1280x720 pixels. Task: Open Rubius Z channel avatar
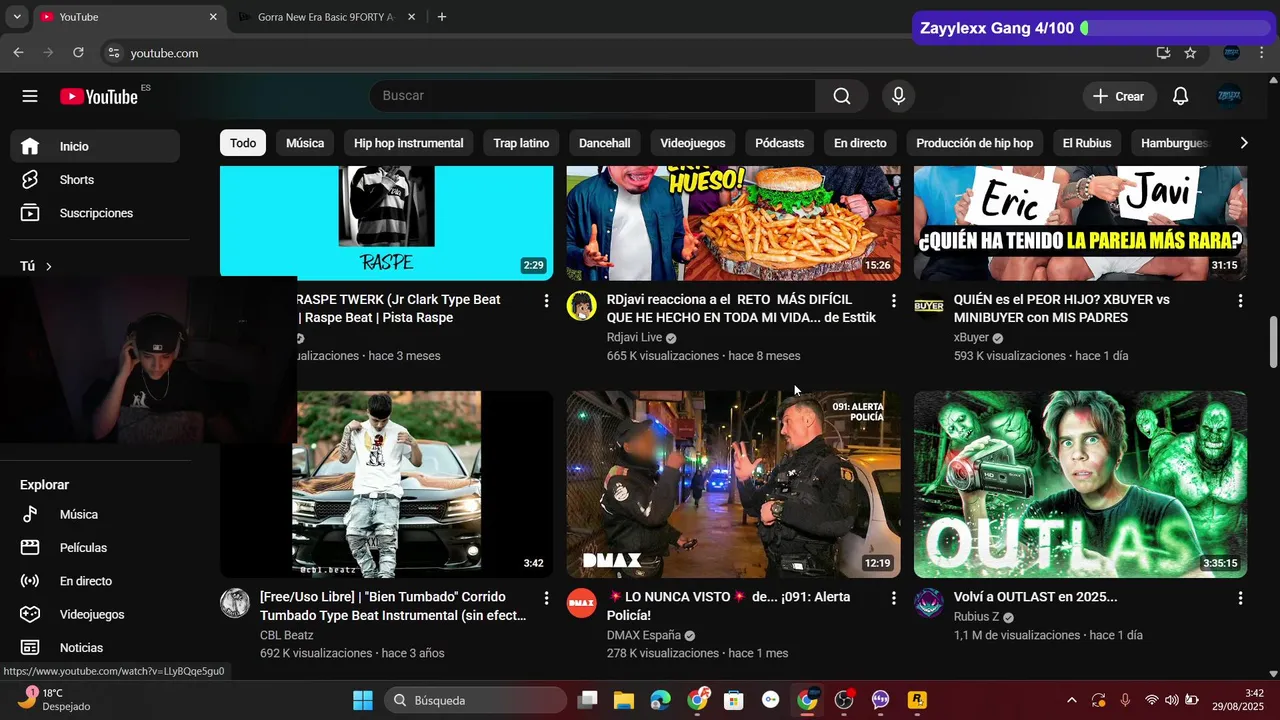929,603
